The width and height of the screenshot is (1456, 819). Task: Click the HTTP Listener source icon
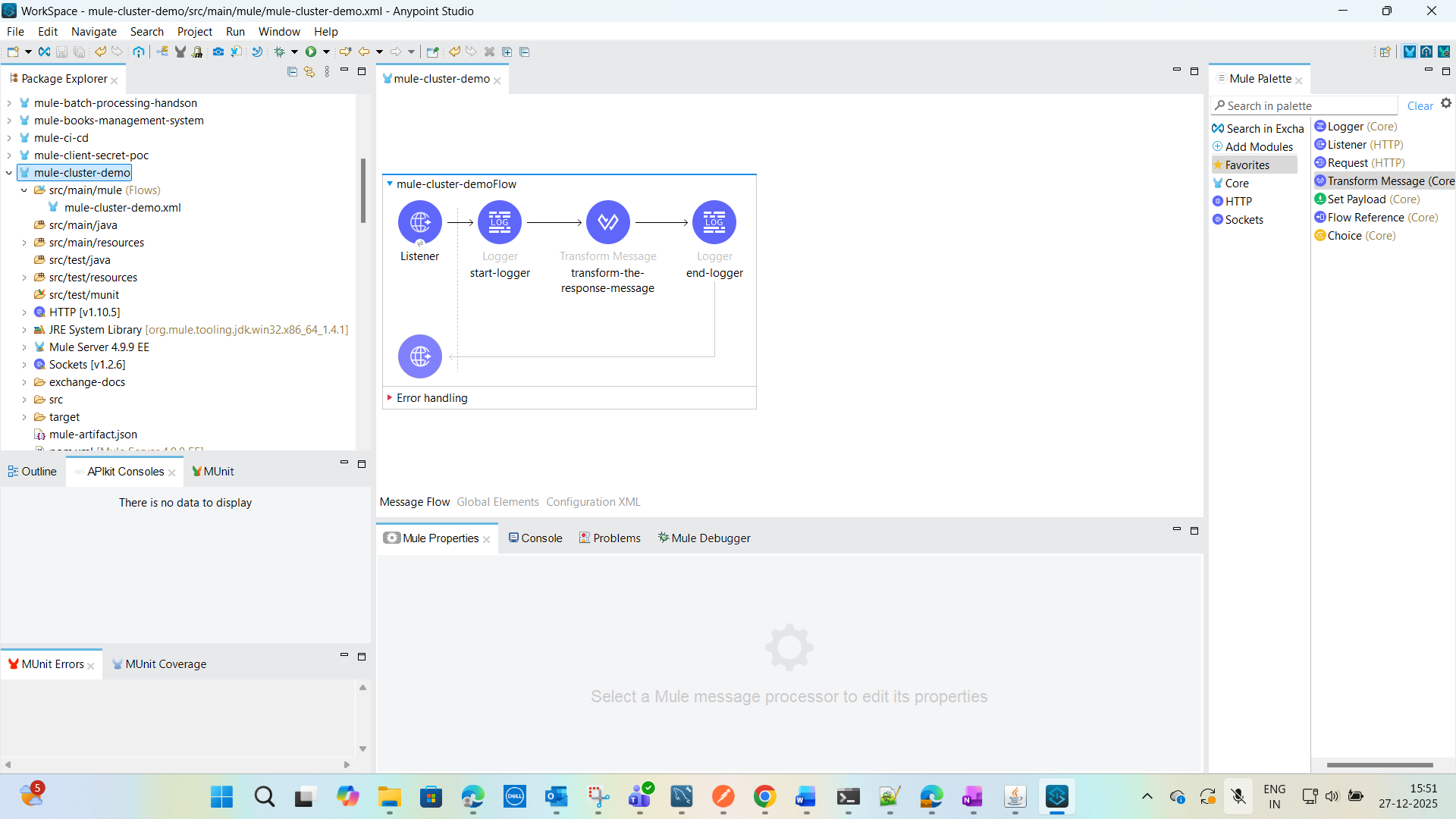click(x=419, y=222)
